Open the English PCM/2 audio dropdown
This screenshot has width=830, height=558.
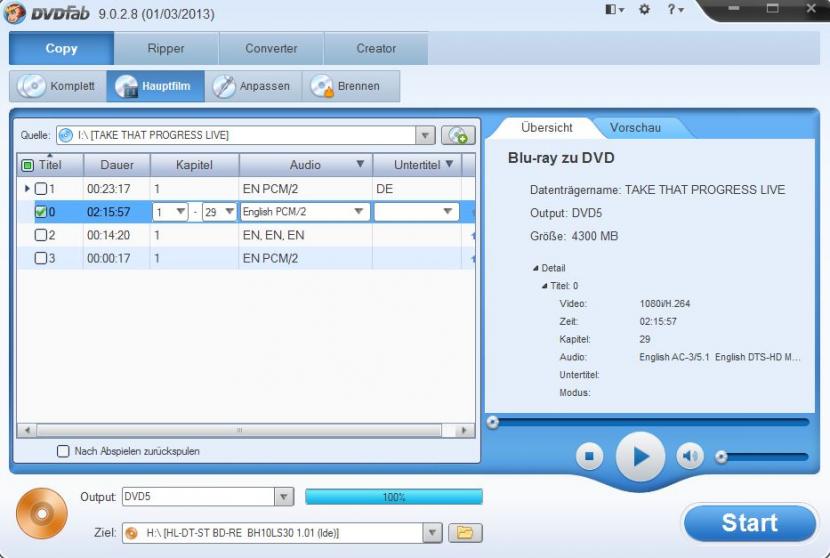tap(305, 212)
